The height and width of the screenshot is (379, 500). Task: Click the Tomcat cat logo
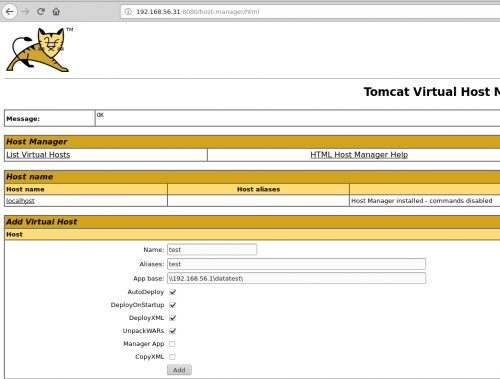point(39,49)
